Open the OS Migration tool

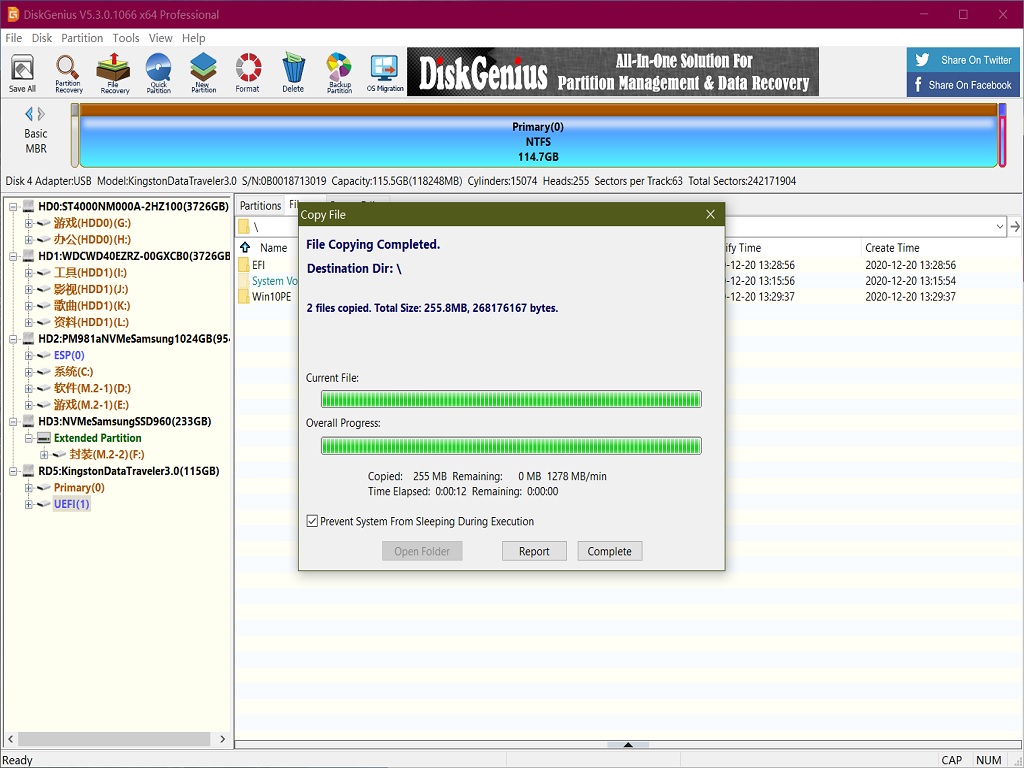pyautogui.click(x=385, y=72)
